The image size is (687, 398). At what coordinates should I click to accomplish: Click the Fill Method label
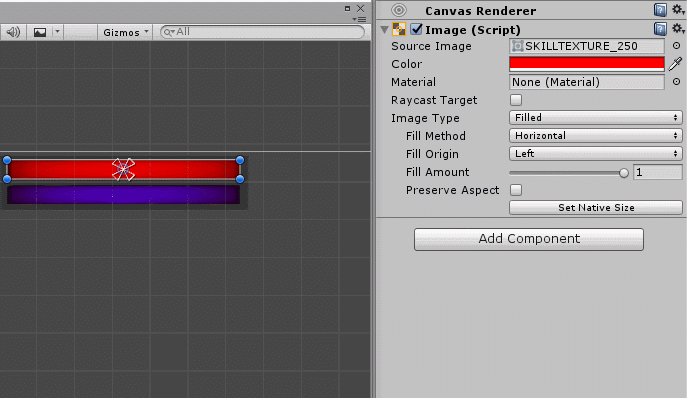click(436, 136)
